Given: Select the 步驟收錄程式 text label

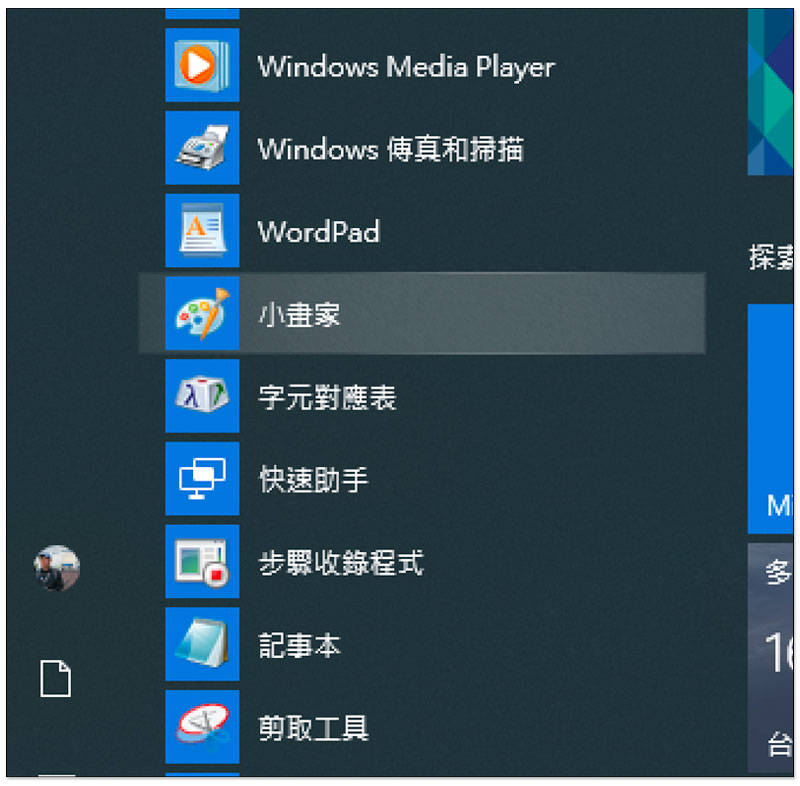Looking at the screenshot, I should pyautogui.click(x=341, y=562).
